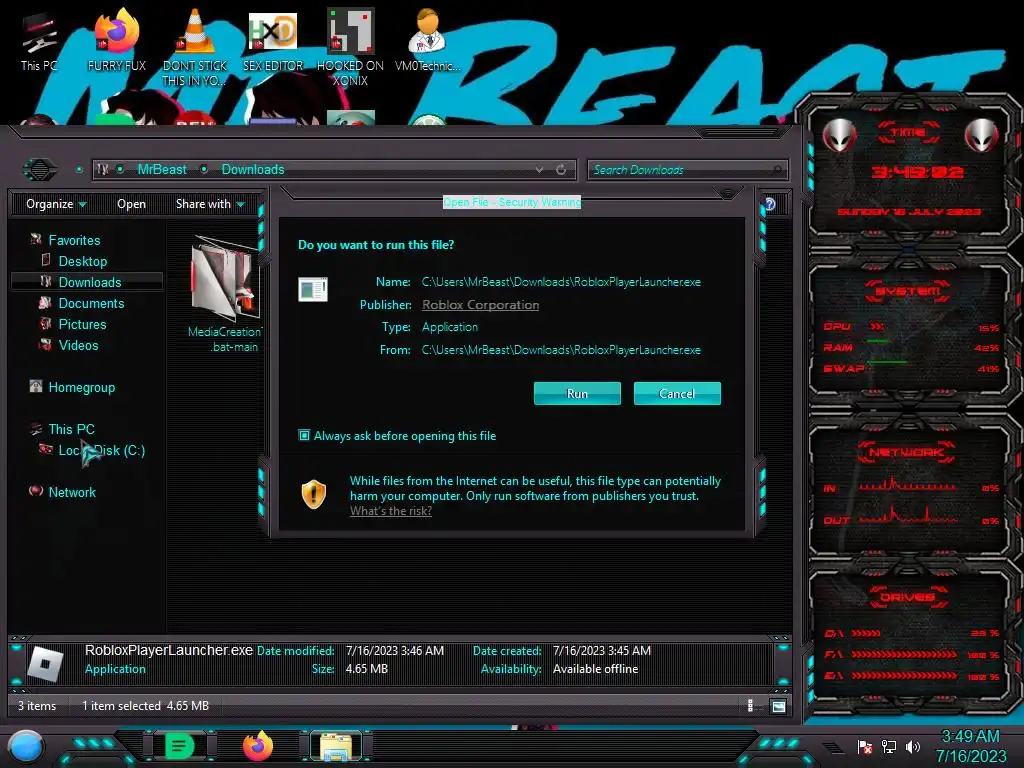1024x768 pixels.
Task: Open Pictures in the navigation pane
Action: point(82,324)
